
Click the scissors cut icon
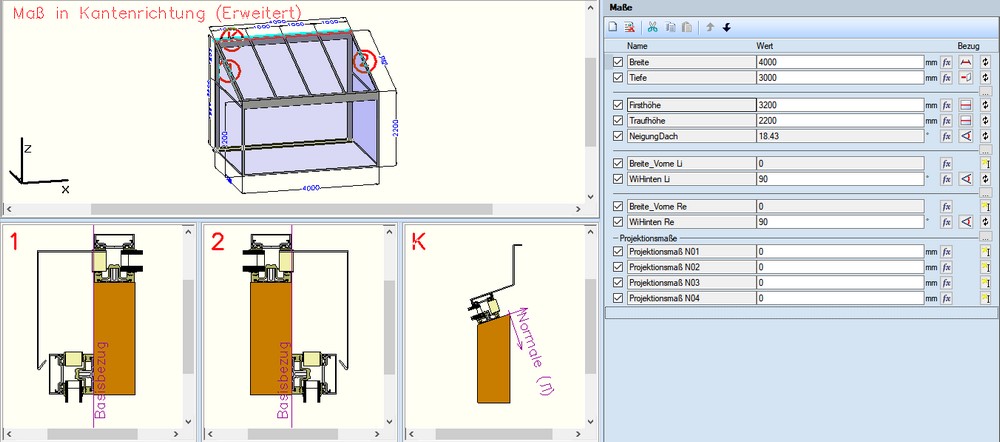652,27
